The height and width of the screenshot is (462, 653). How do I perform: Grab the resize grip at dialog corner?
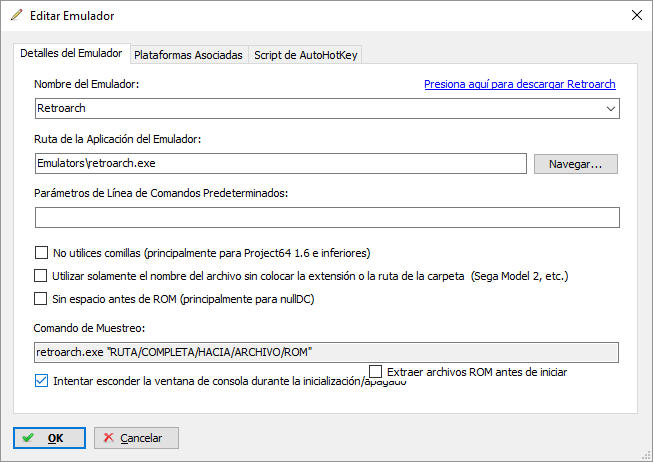pos(646,455)
